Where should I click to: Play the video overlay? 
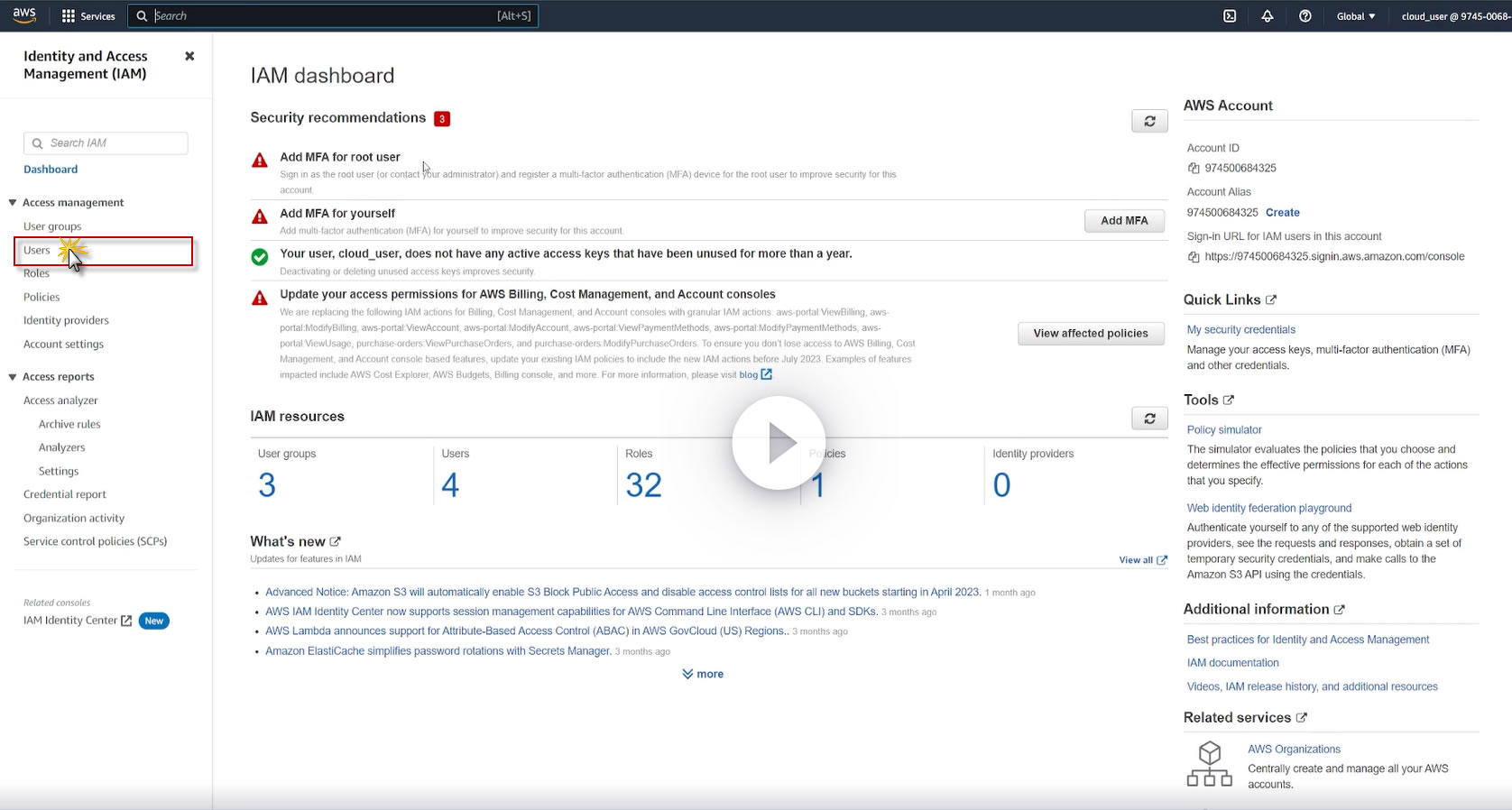pos(779,443)
